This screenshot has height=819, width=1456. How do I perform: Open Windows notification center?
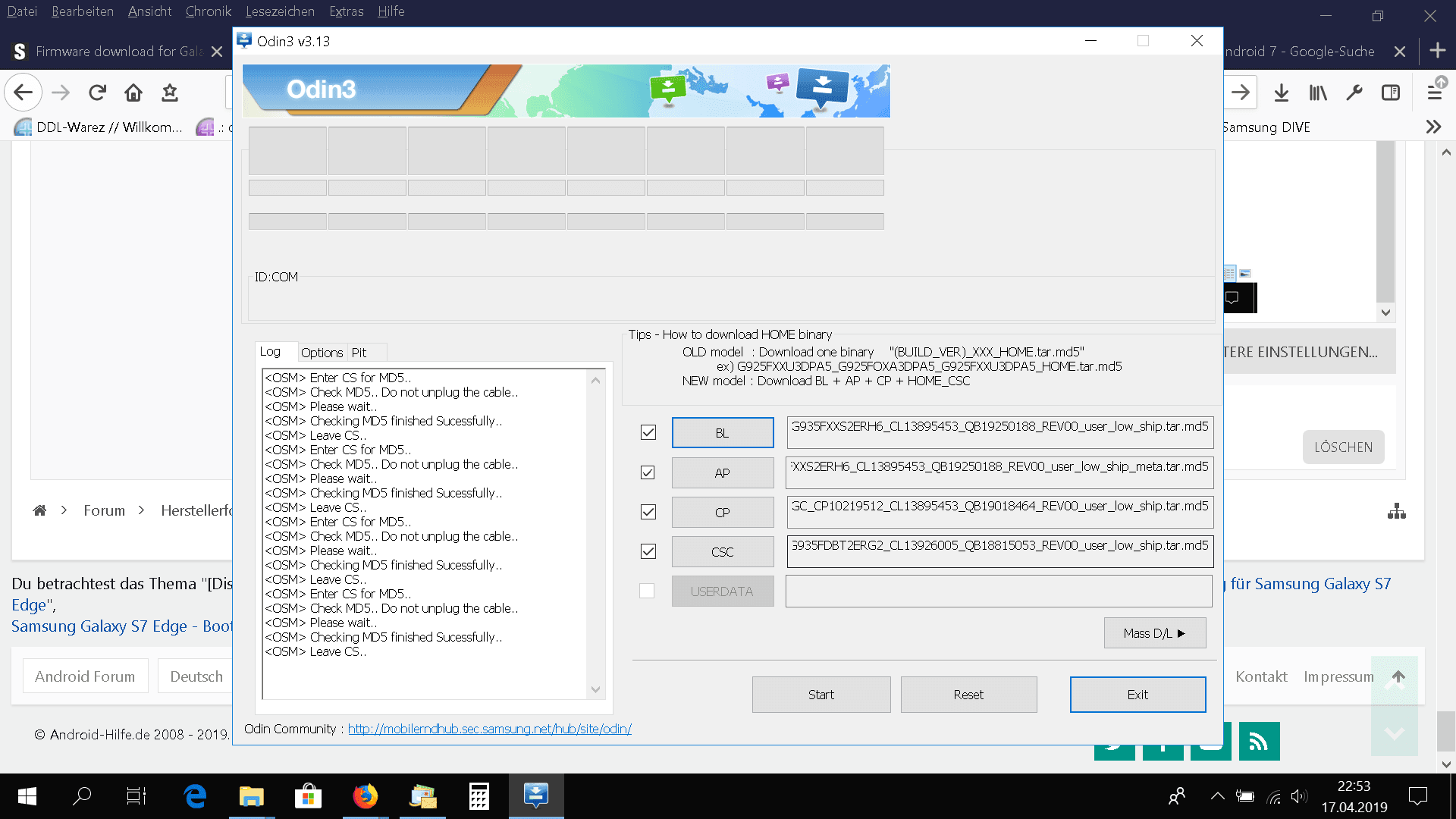pos(1417,796)
